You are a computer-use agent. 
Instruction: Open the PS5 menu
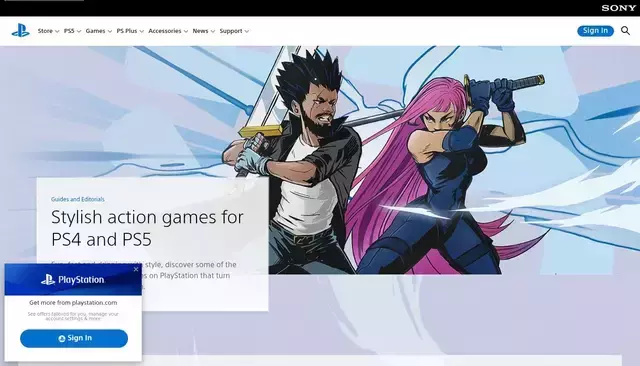[72, 31]
